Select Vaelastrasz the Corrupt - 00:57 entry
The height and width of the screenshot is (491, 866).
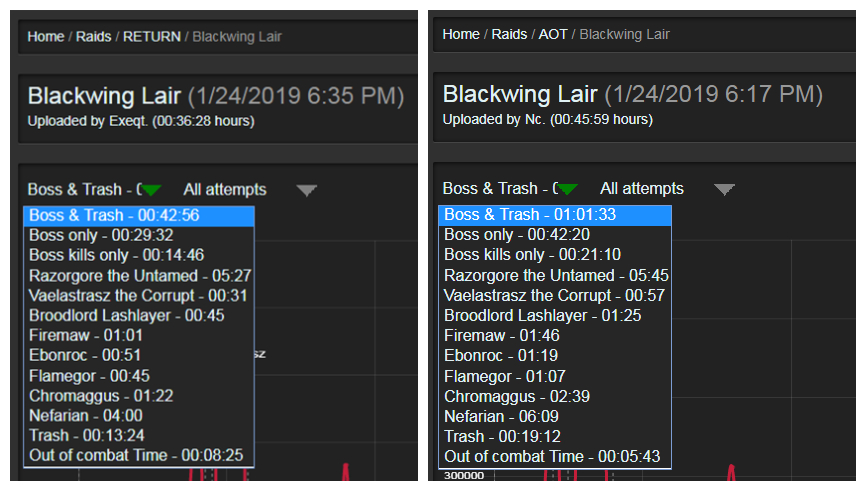pos(554,295)
